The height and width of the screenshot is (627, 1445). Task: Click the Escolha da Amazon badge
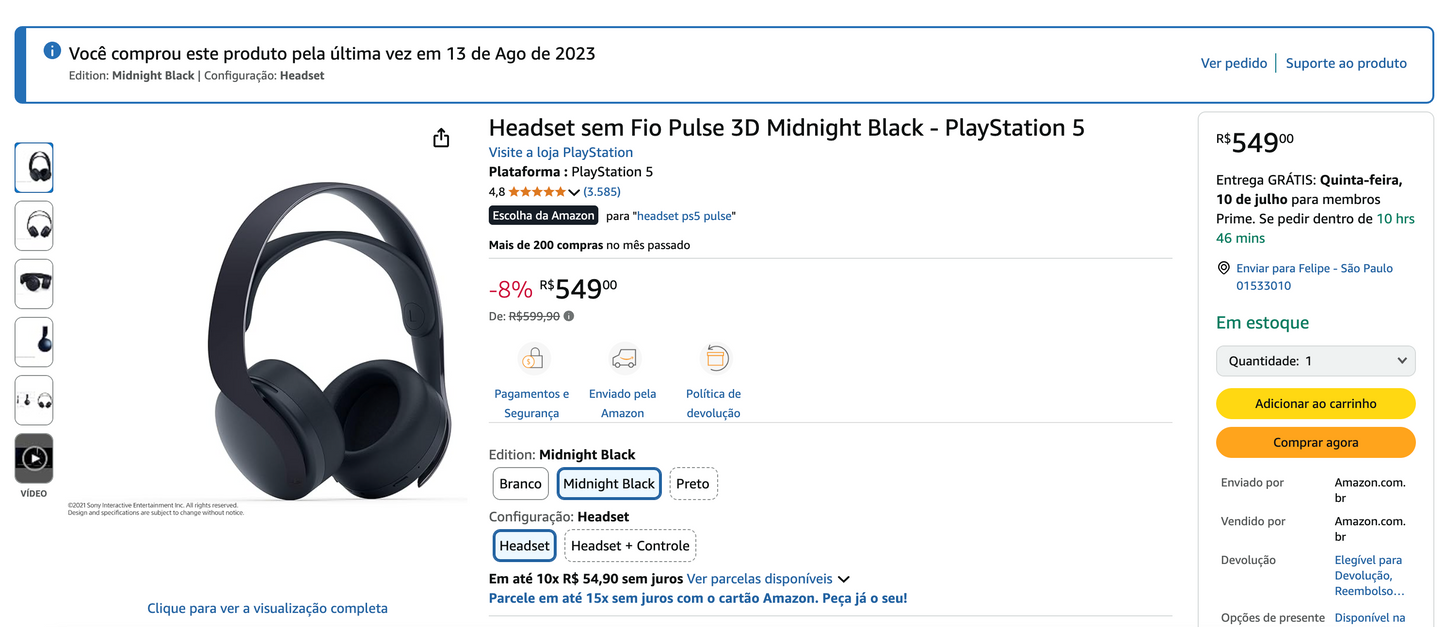(x=543, y=215)
